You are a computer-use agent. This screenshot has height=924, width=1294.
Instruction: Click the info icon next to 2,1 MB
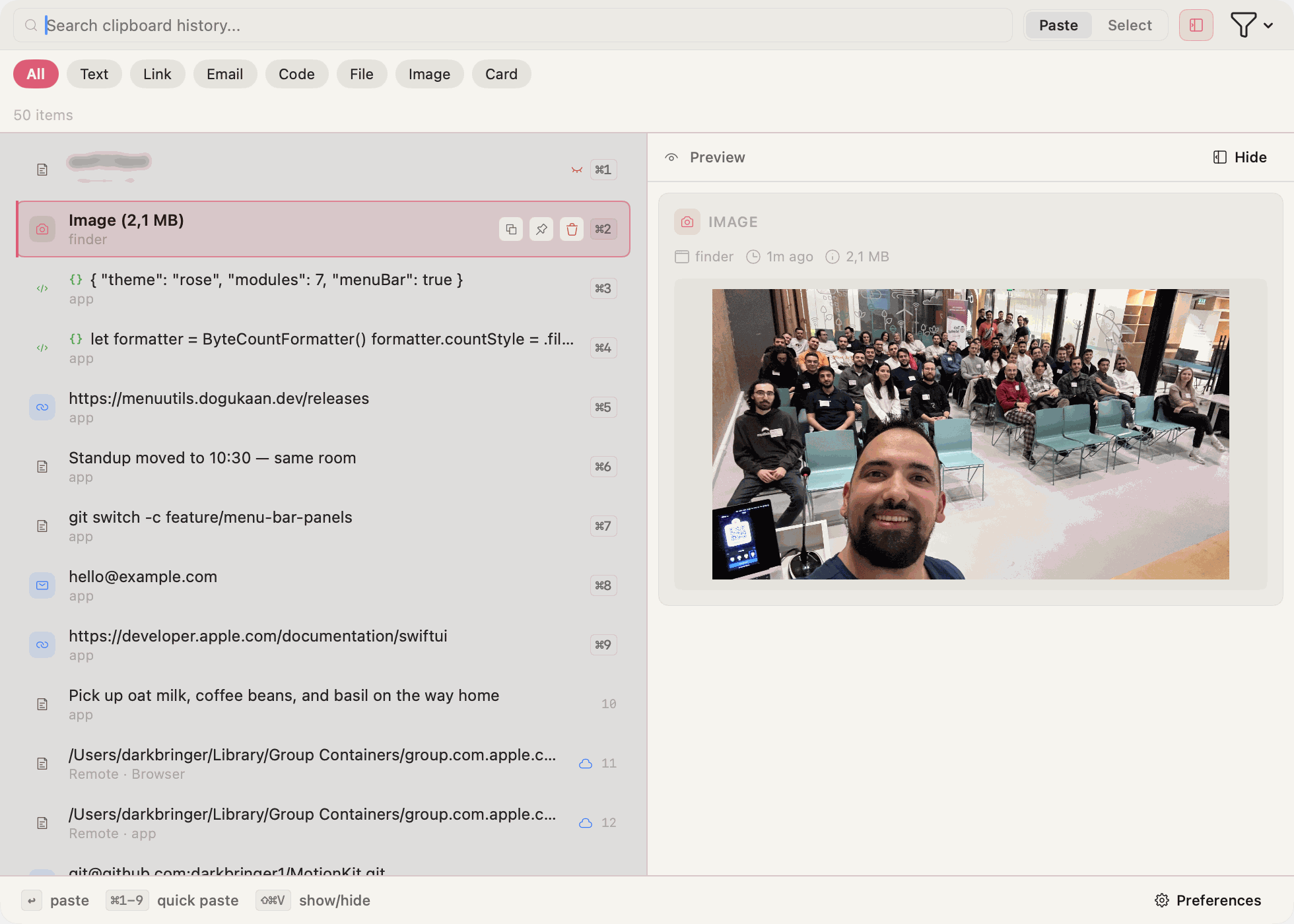click(x=833, y=257)
